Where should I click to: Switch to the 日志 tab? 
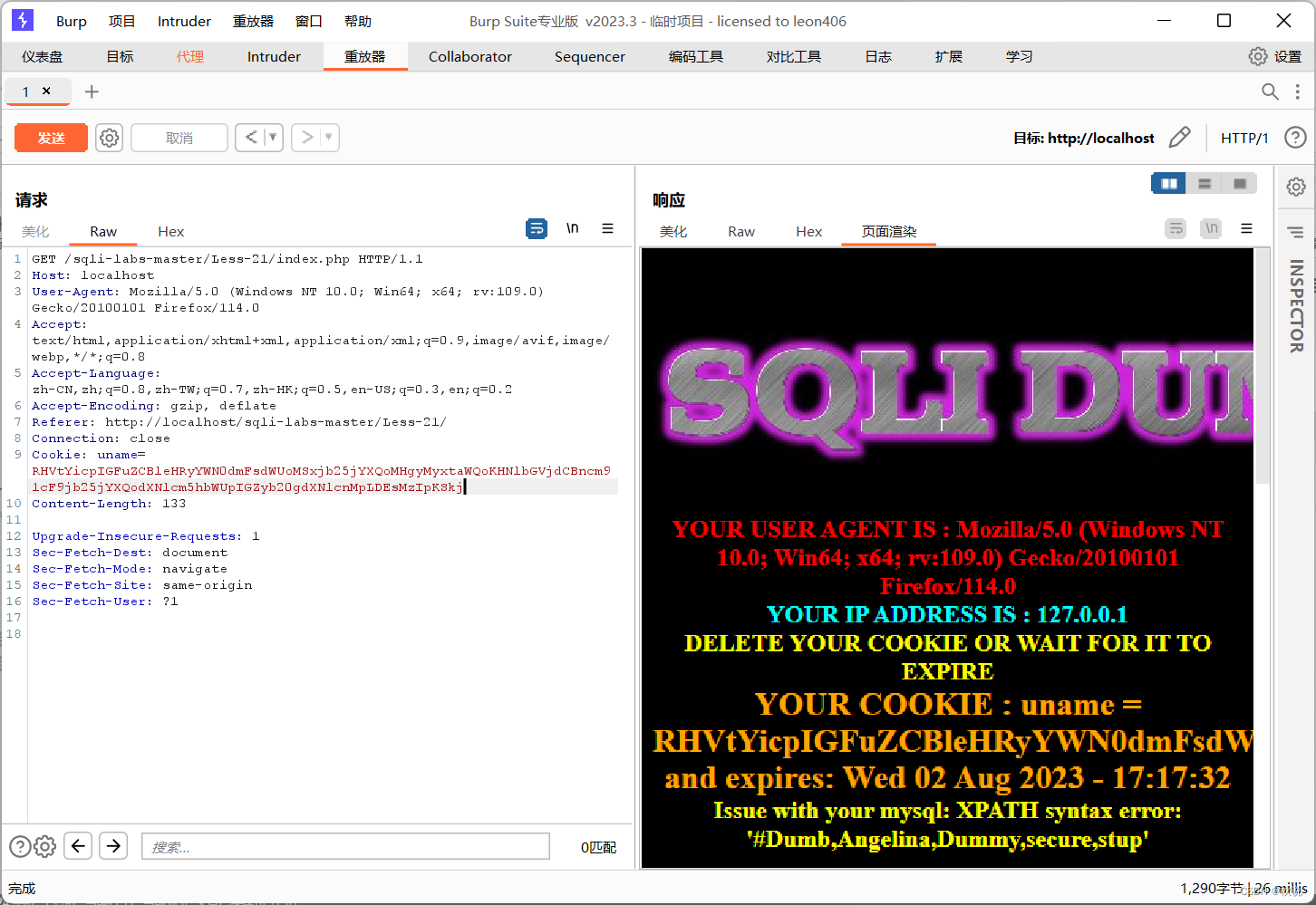point(878,56)
